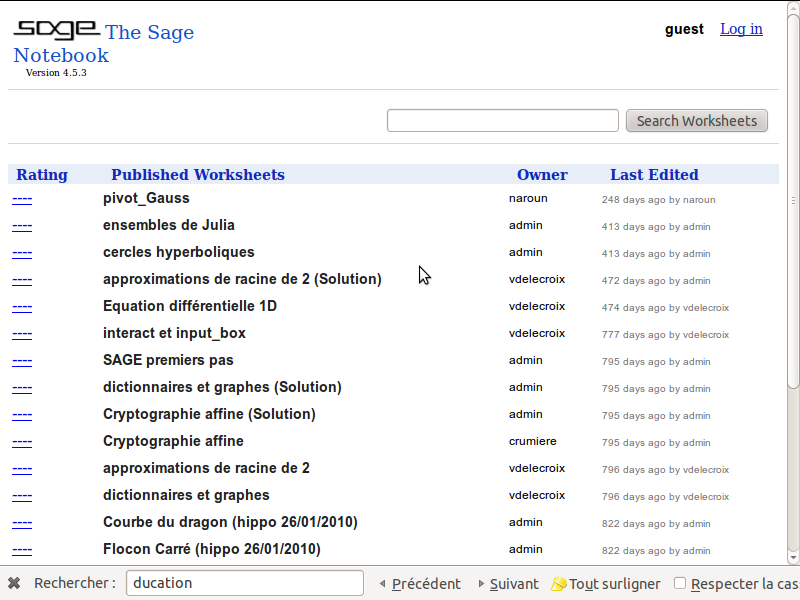Click the Sage logo icon
Image resolution: width=800 pixels, height=600 pixels.
point(56,30)
